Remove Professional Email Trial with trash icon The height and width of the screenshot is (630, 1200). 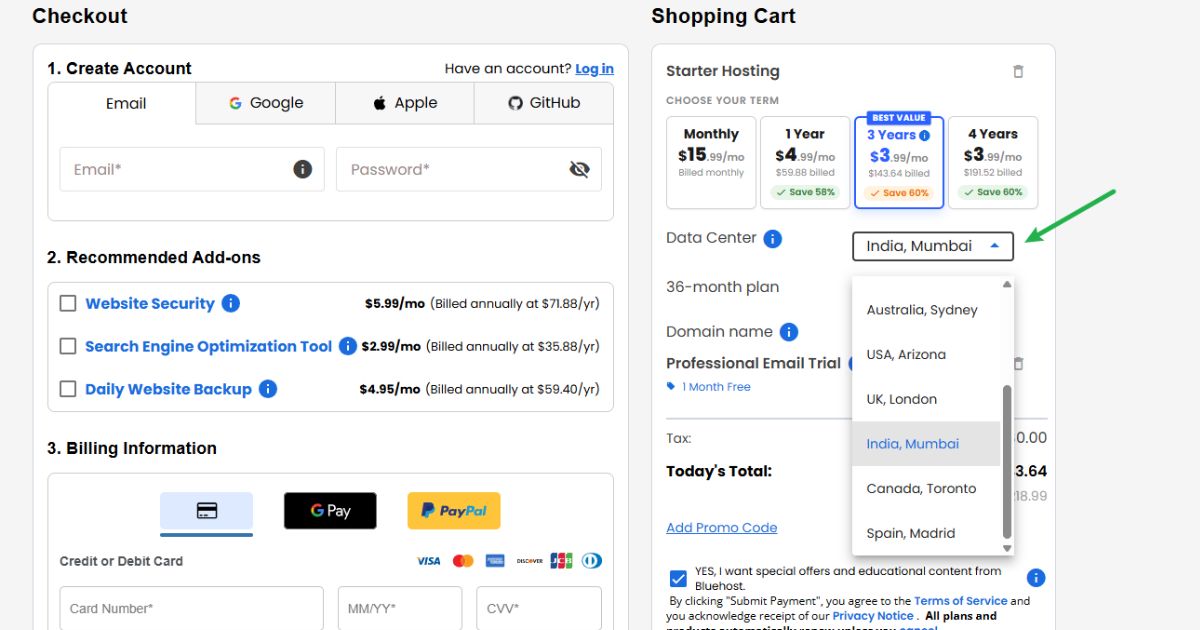pyautogui.click(x=1018, y=363)
